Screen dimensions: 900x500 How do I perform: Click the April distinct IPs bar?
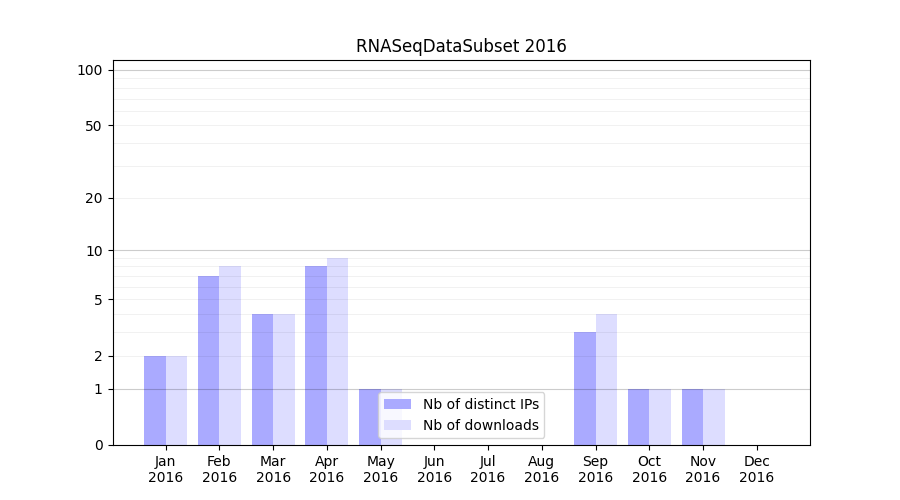click(x=316, y=355)
